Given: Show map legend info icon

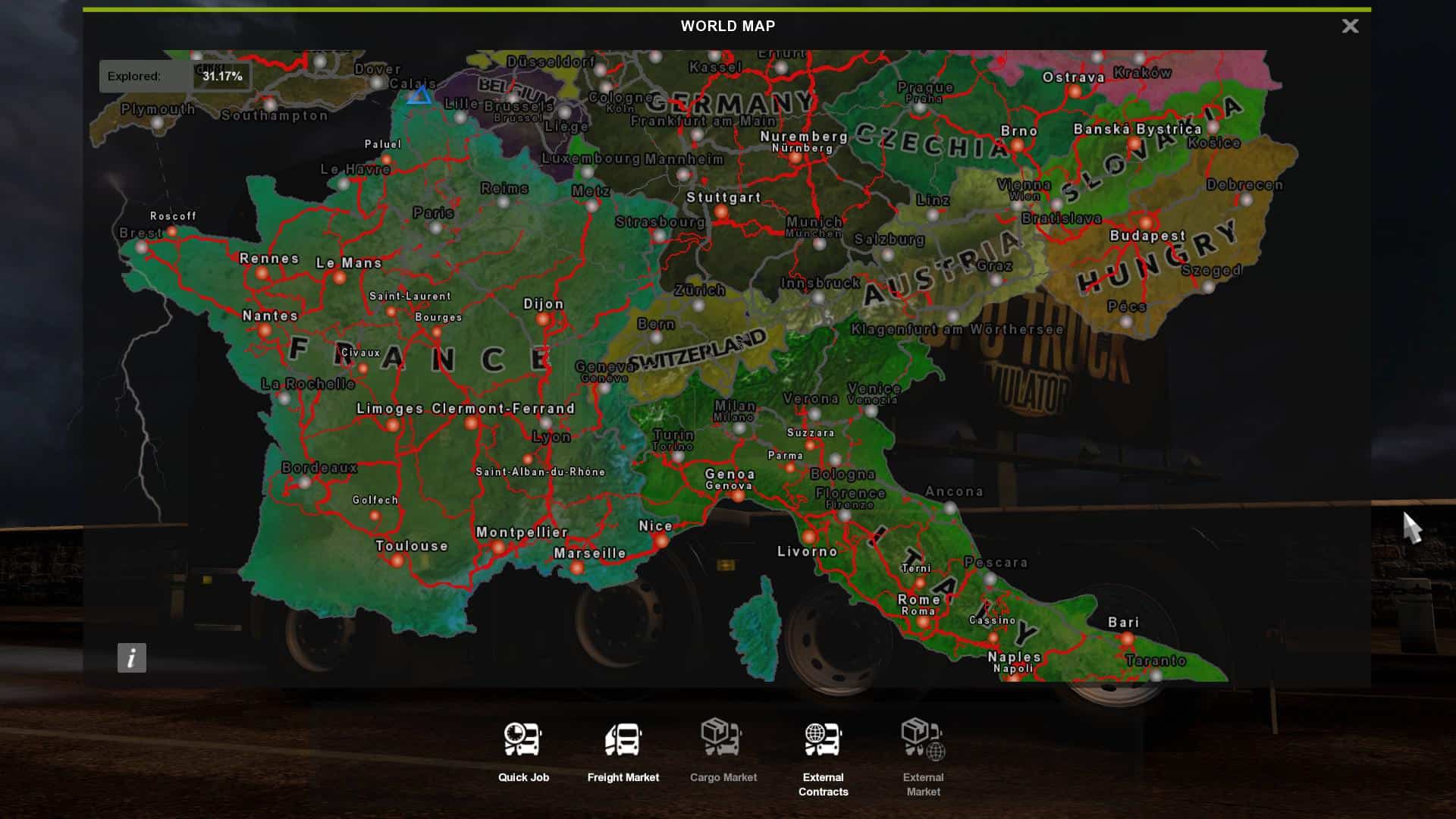Looking at the screenshot, I should [x=132, y=657].
